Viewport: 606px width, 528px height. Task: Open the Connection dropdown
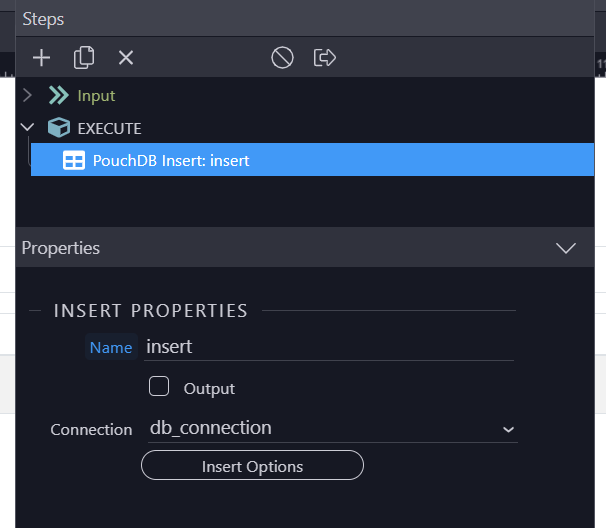[x=333, y=428]
